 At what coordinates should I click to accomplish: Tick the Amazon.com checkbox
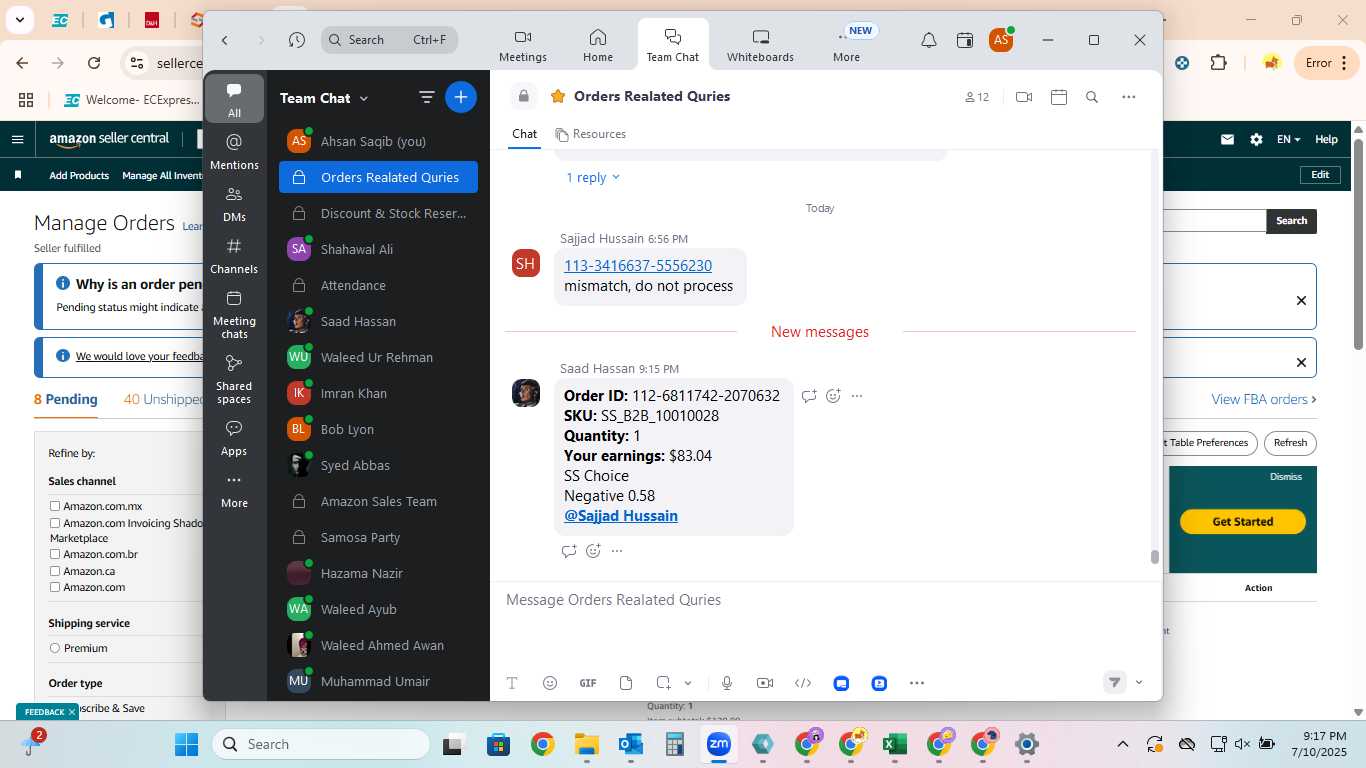click(55, 587)
